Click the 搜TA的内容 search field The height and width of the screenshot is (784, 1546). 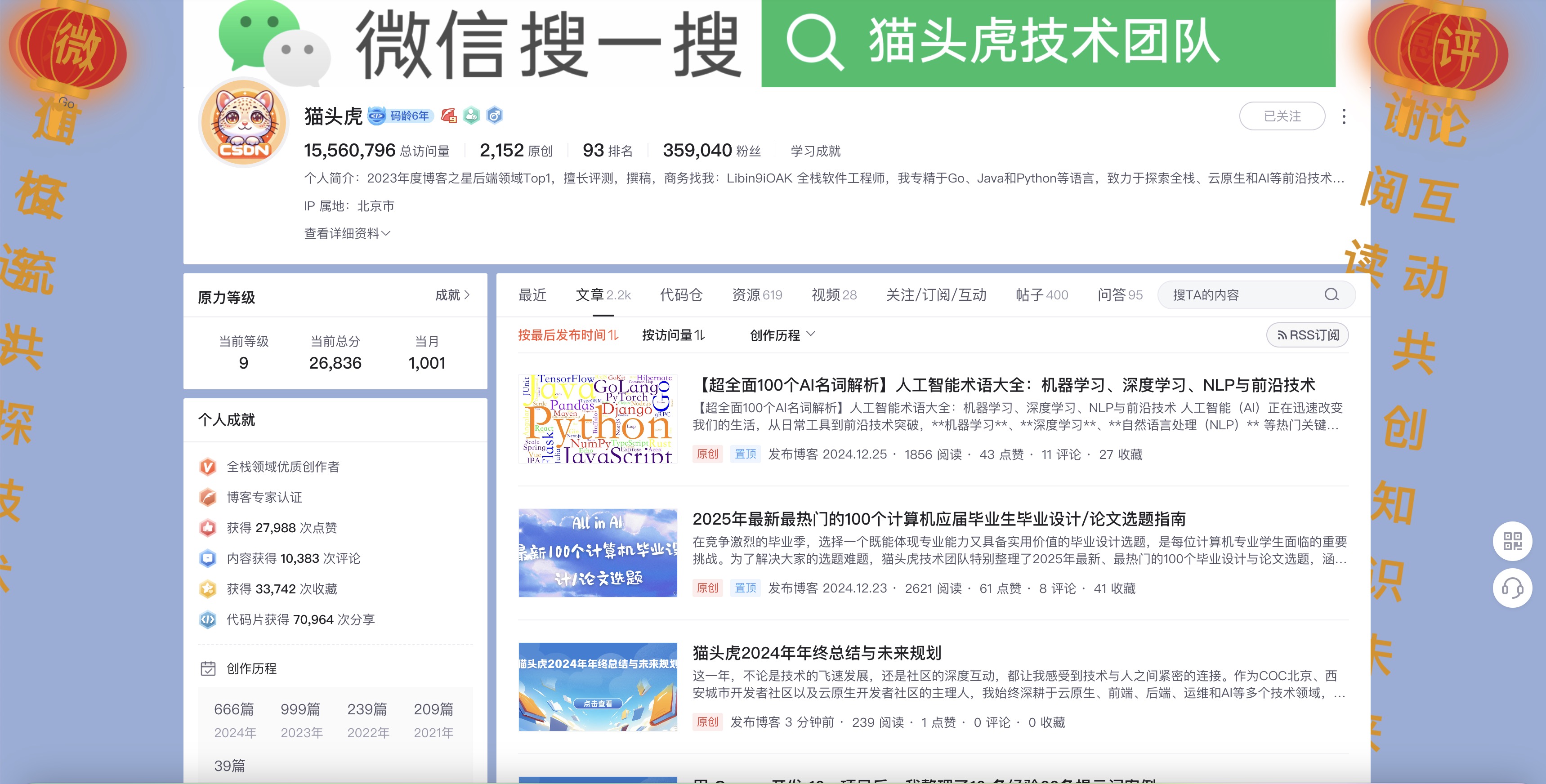pyautogui.click(x=1256, y=294)
